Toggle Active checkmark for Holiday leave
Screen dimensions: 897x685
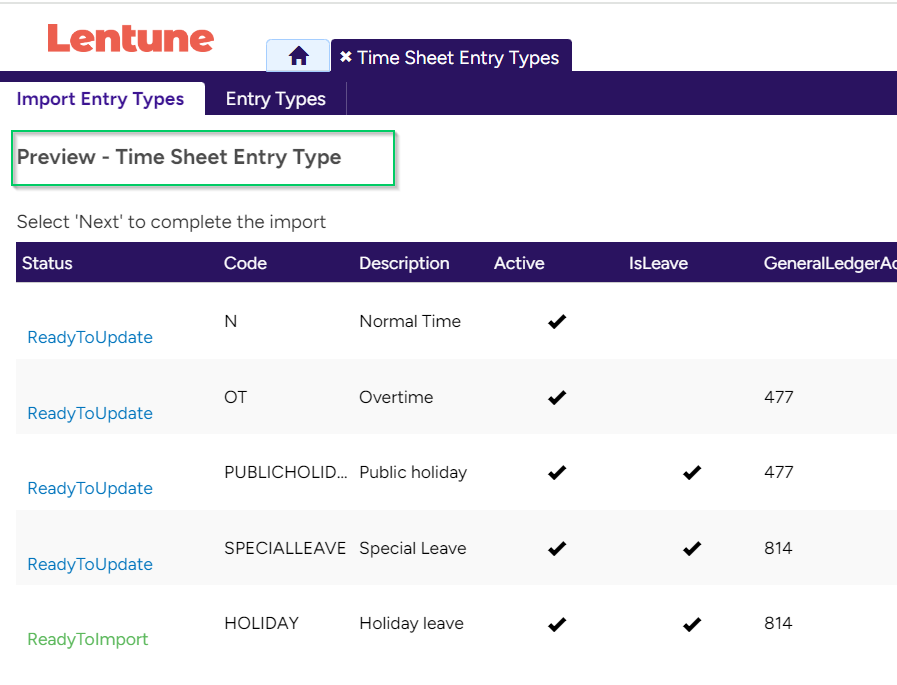click(557, 624)
